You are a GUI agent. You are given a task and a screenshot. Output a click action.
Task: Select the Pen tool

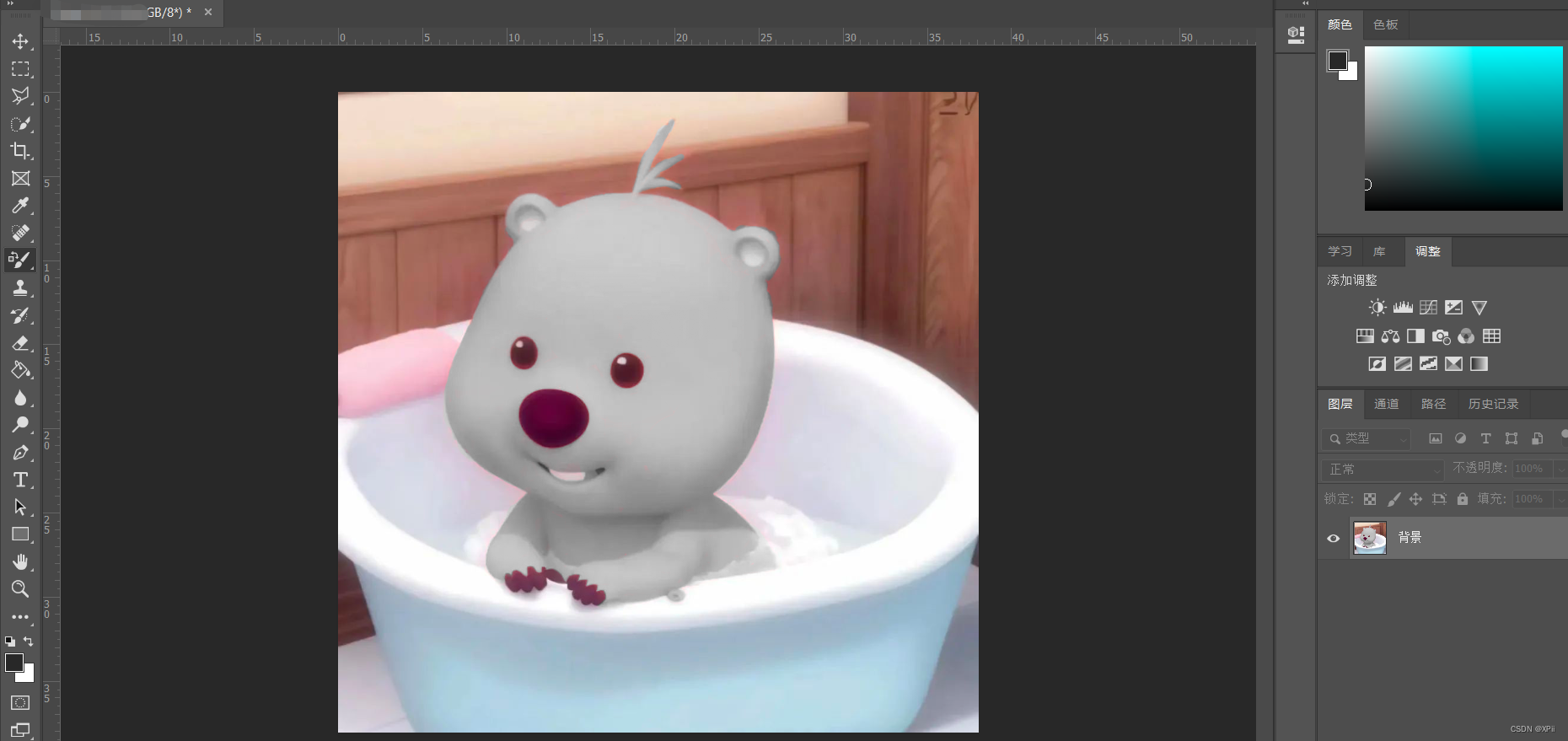(x=20, y=453)
